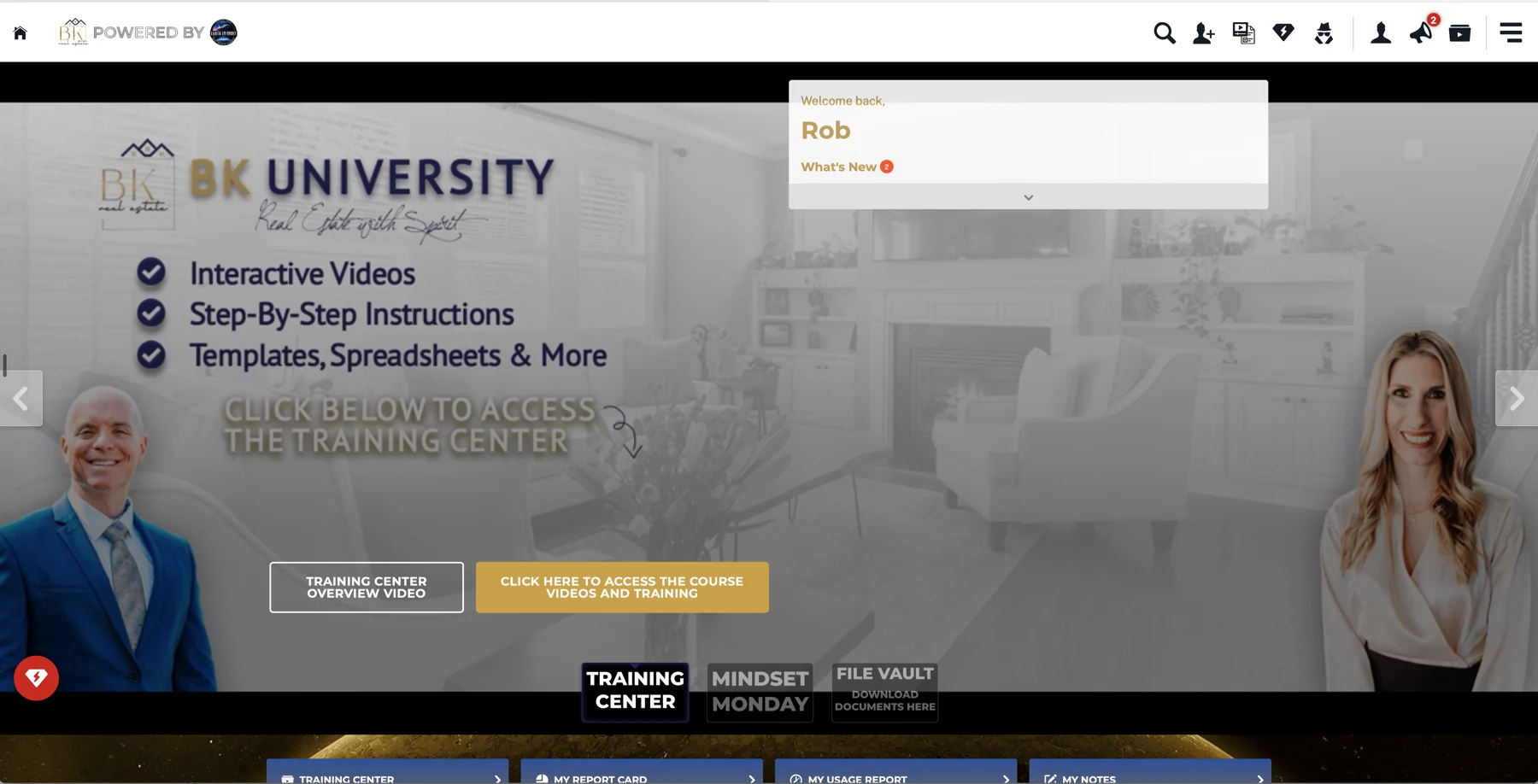Click the access course videos and training button

[x=622, y=587]
